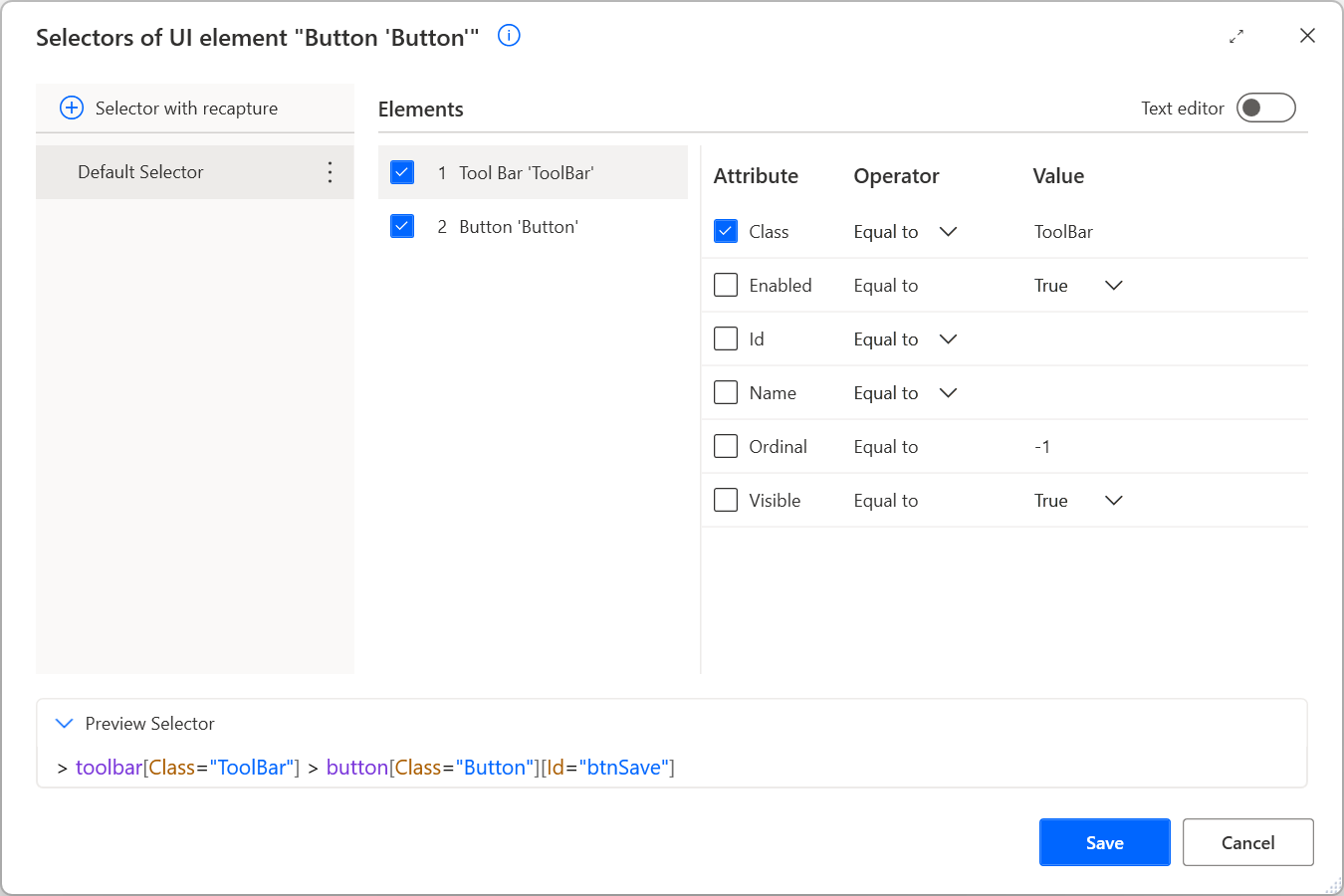The image size is (1344, 896).
Task: Open the Default Selector options menu
Action: click(330, 171)
